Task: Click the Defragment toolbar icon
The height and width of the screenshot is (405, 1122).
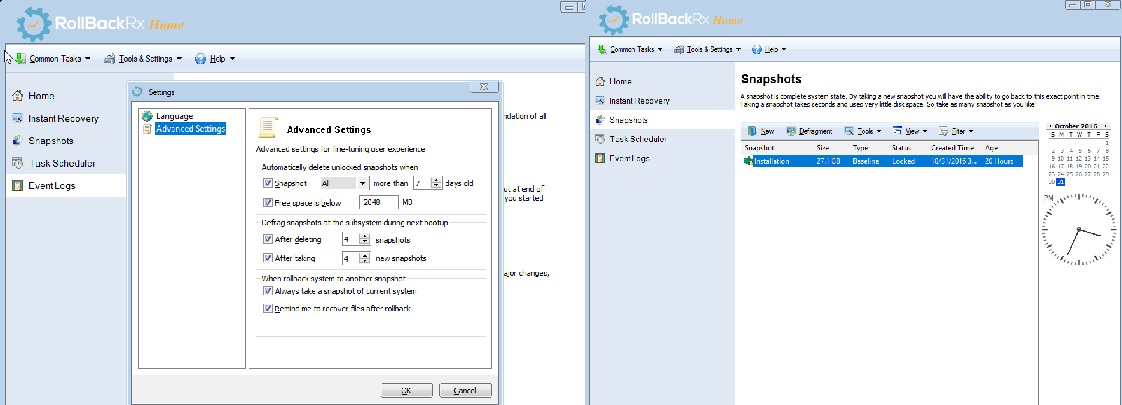Action: [791, 131]
